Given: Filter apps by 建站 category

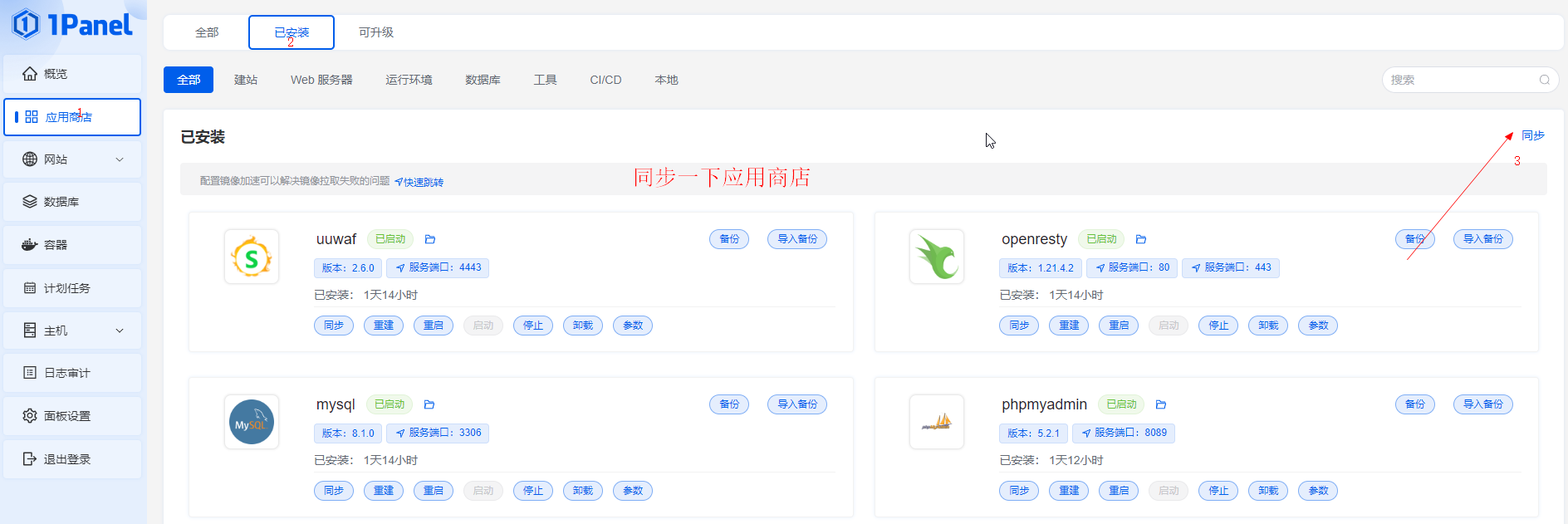Looking at the screenshot, I should click(246, 80).
